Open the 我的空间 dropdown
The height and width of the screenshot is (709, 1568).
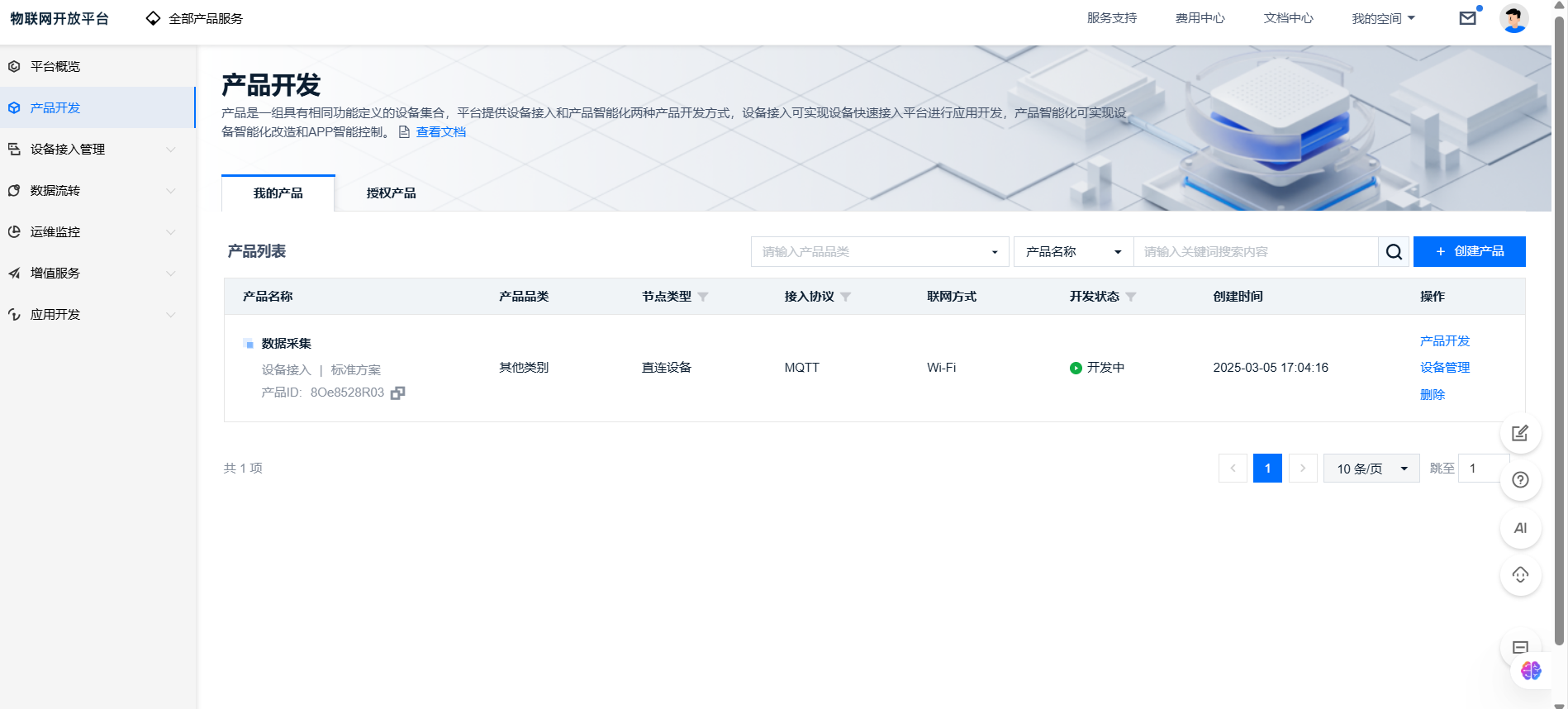coord(1383,18)
